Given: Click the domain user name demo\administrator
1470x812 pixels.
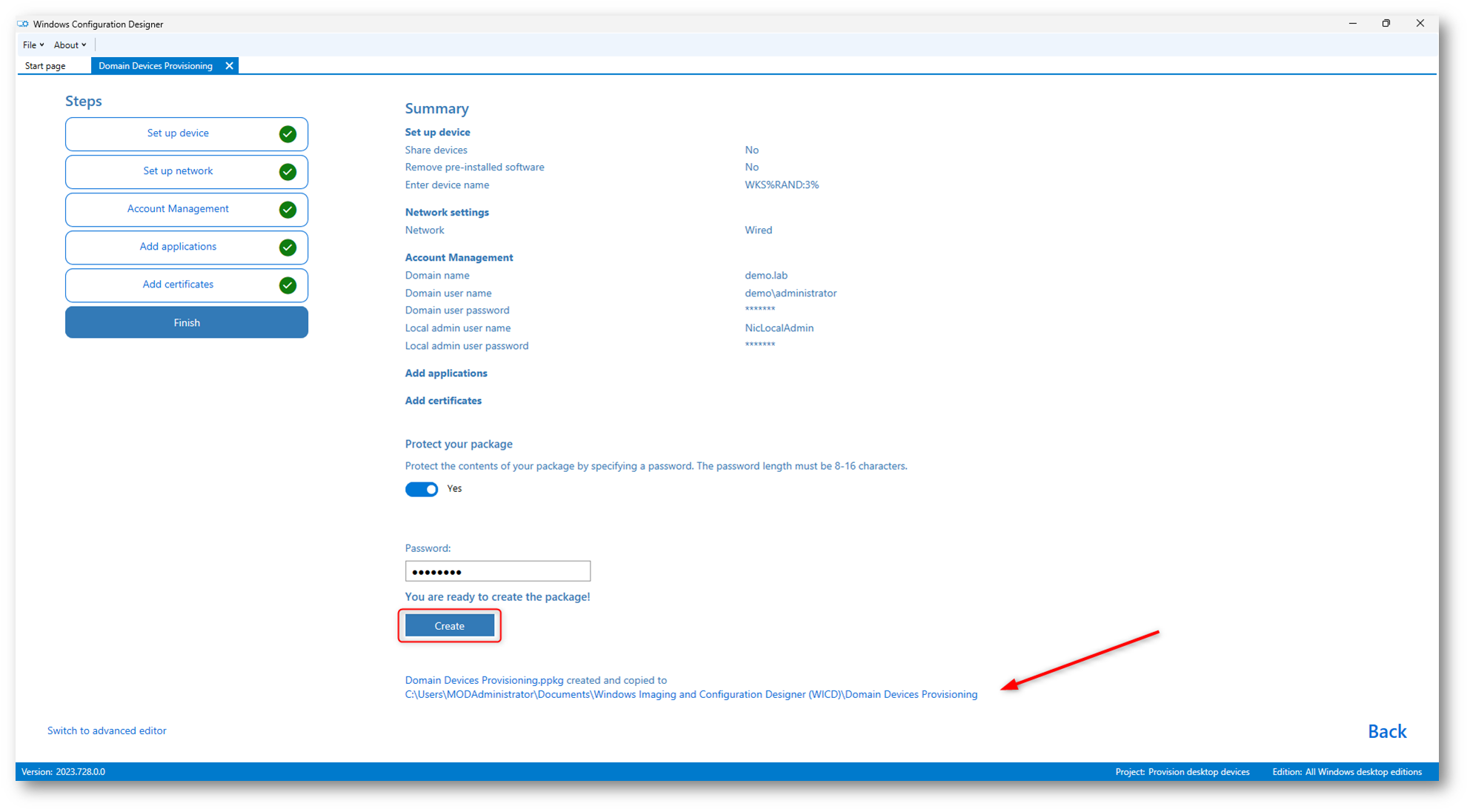Looking at the screenshot, I should point(791,293).
